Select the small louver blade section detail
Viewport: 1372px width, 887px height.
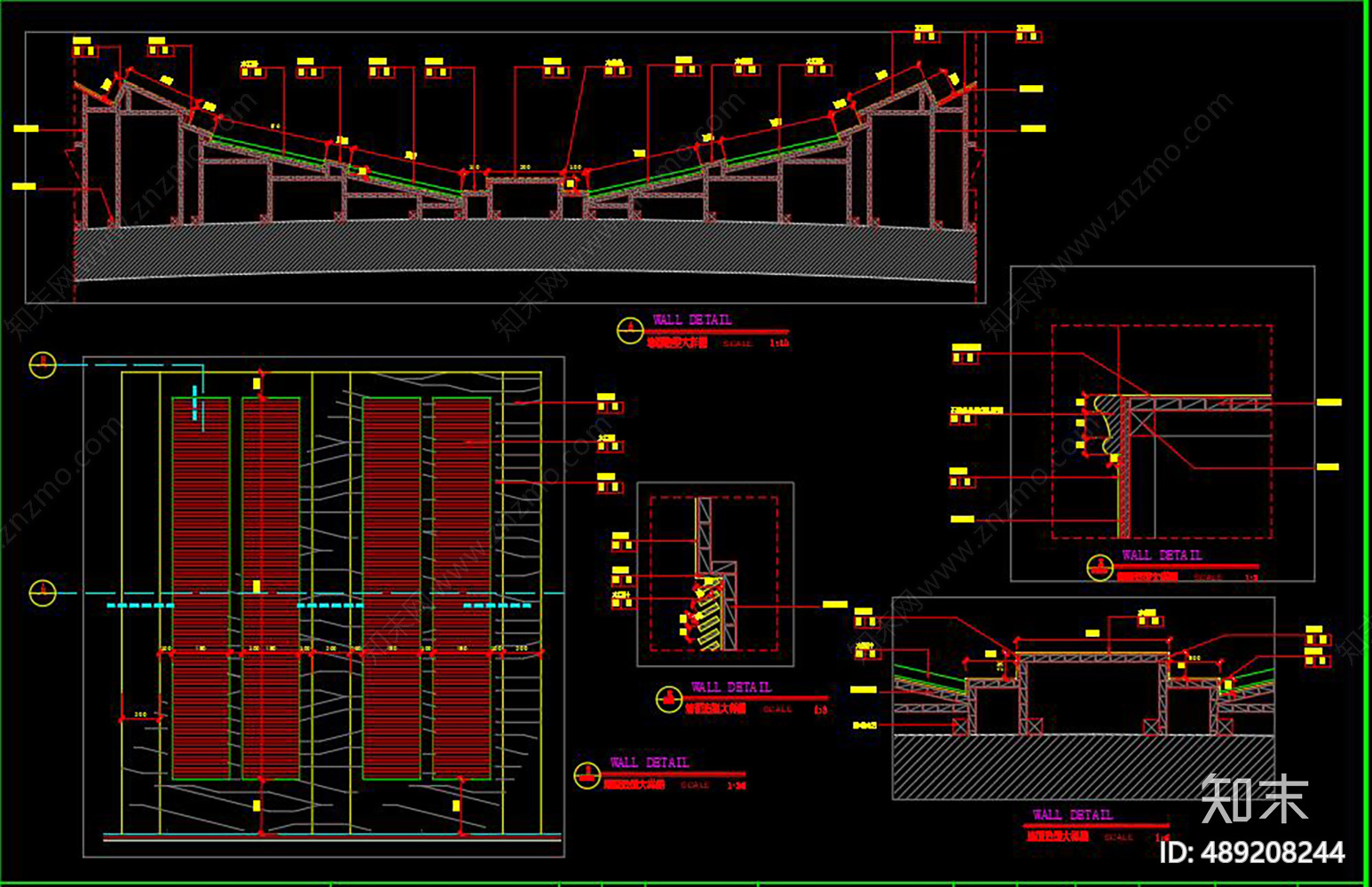coord(715,574)
